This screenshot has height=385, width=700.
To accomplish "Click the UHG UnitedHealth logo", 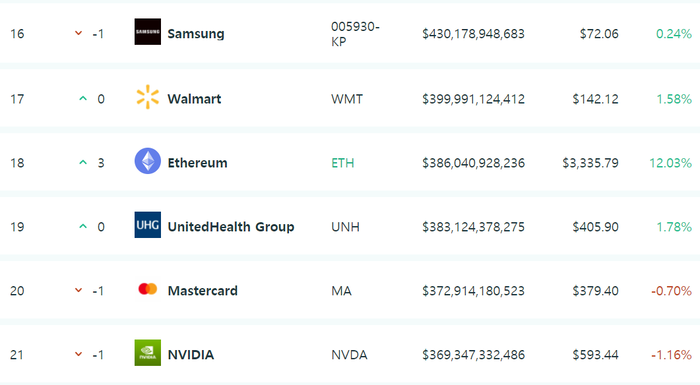I will (x=148, y=225).
